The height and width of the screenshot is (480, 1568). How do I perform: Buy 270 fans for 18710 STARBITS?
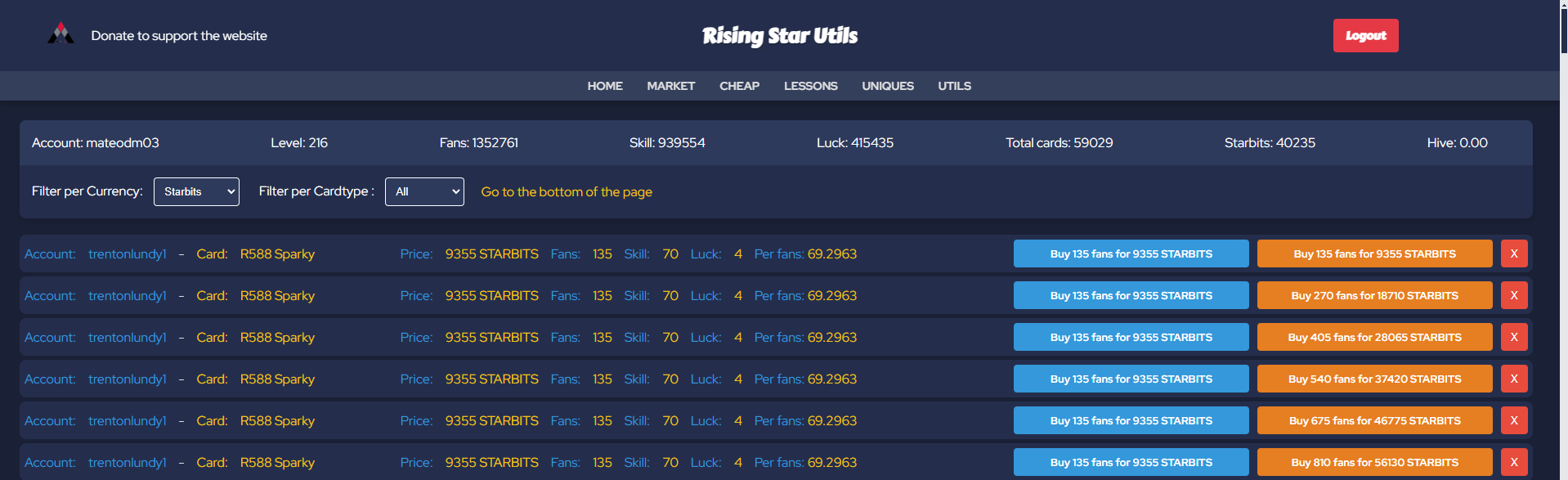(1374, 295)
